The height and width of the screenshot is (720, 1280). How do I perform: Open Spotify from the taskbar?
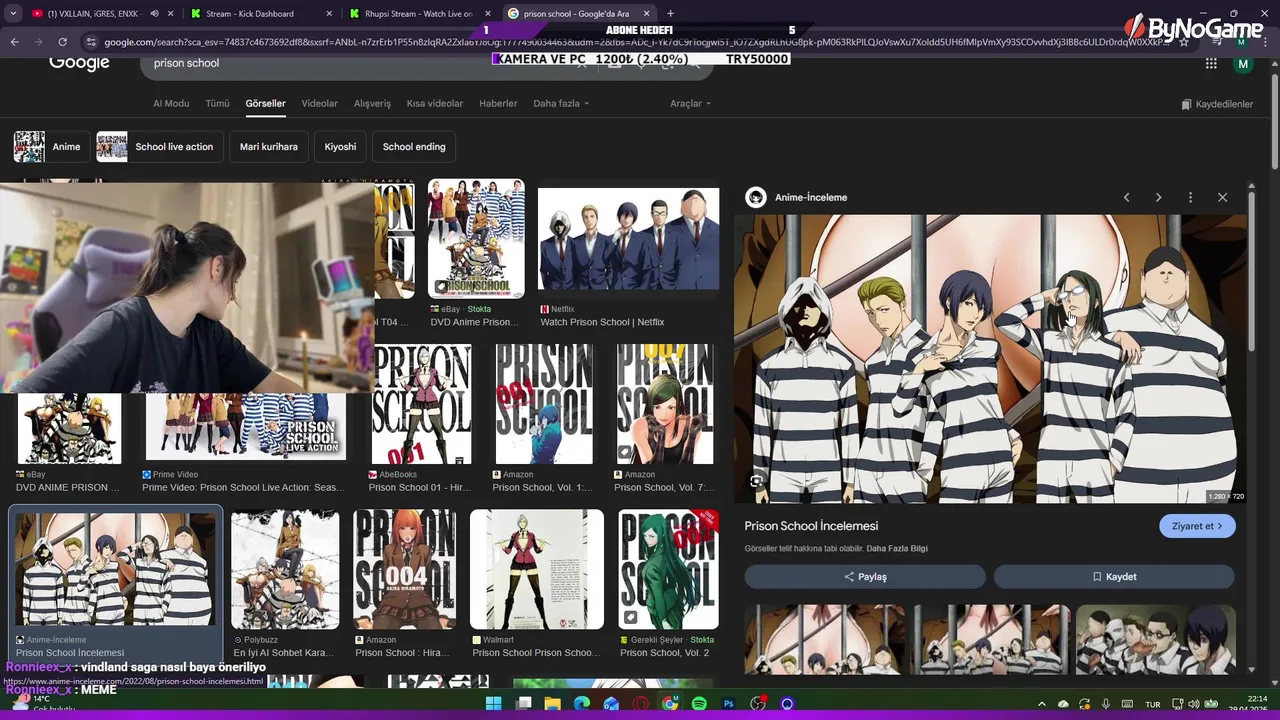click(x=699, y=704)
